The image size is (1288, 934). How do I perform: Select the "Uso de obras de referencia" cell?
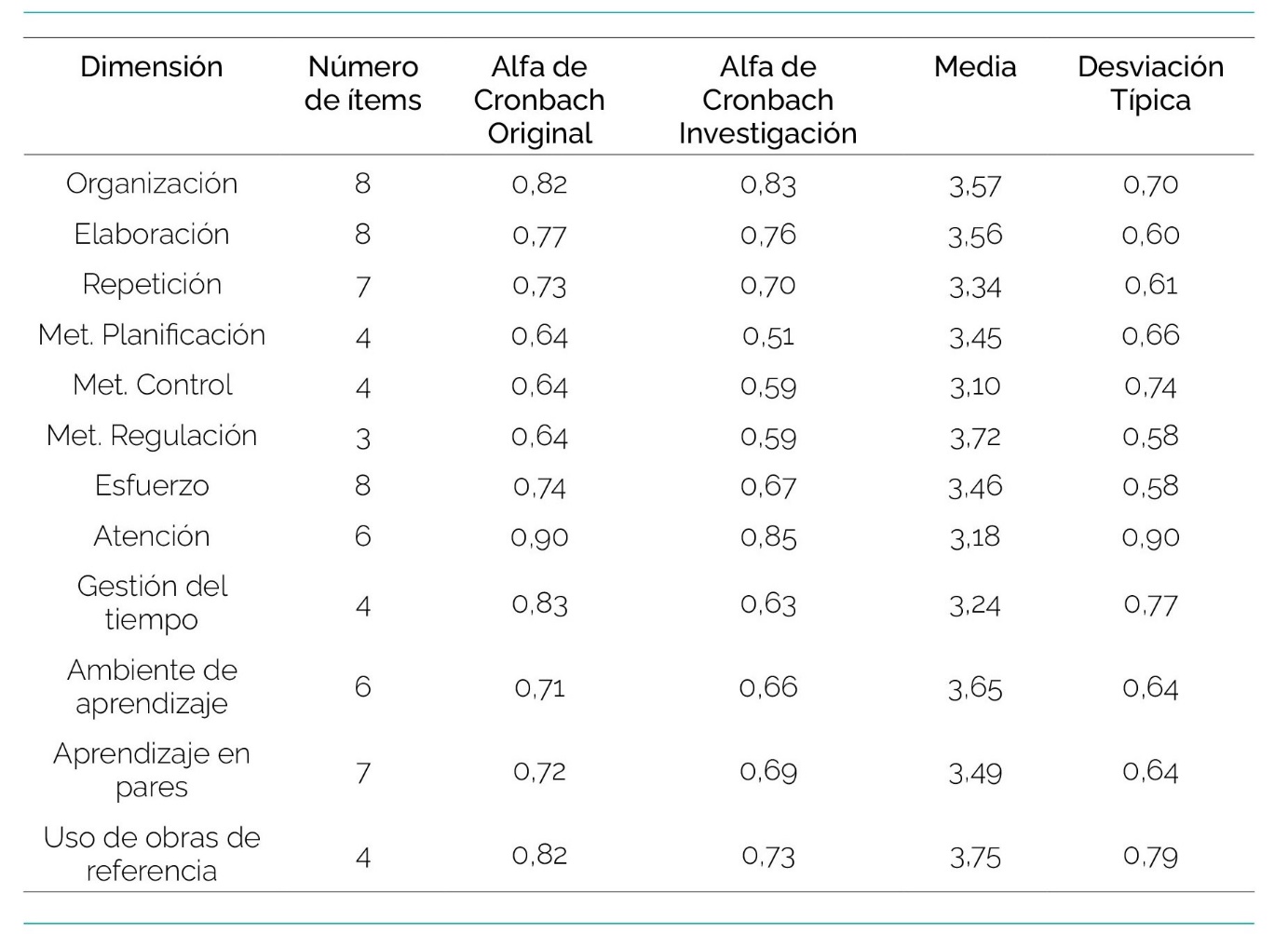coord(152,854)
